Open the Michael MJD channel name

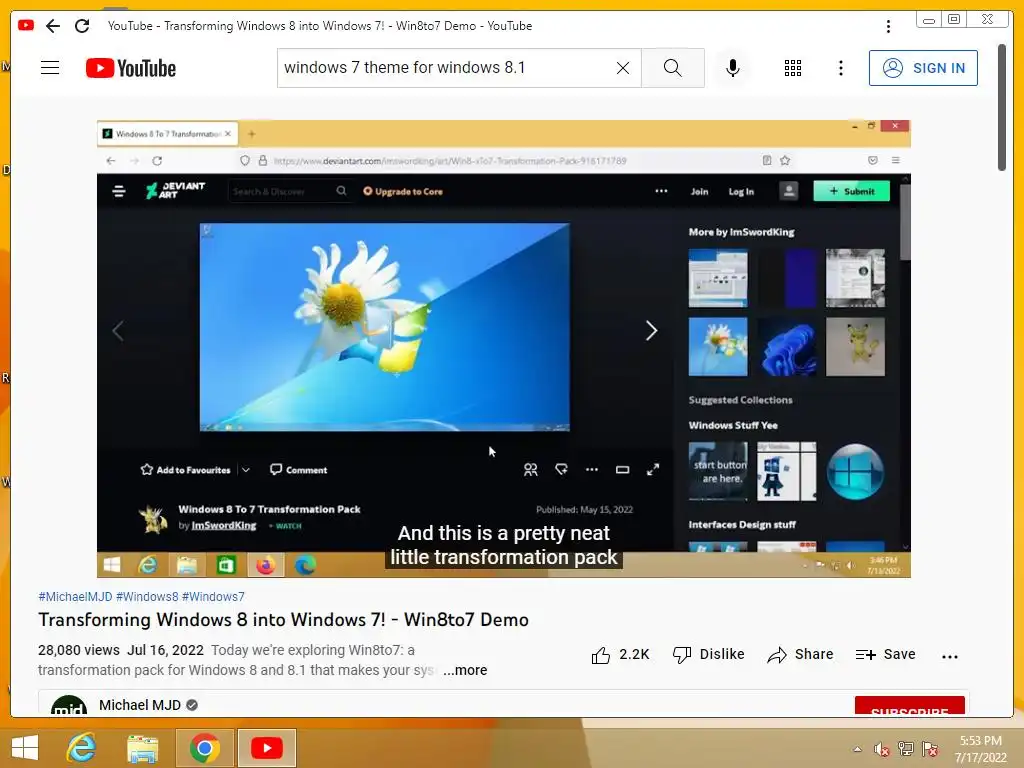140,705
